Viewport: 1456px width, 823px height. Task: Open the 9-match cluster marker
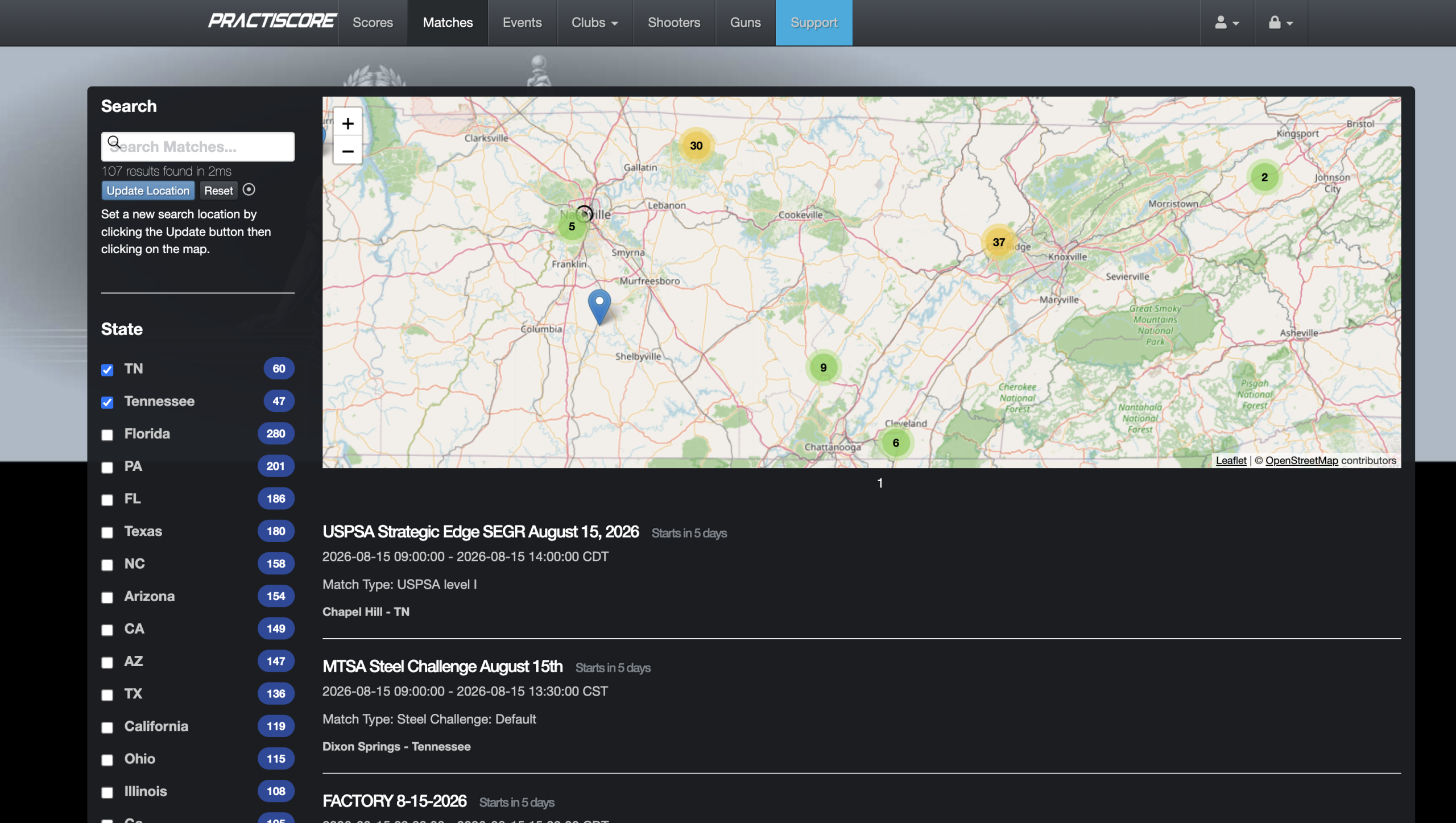[823, 367]
